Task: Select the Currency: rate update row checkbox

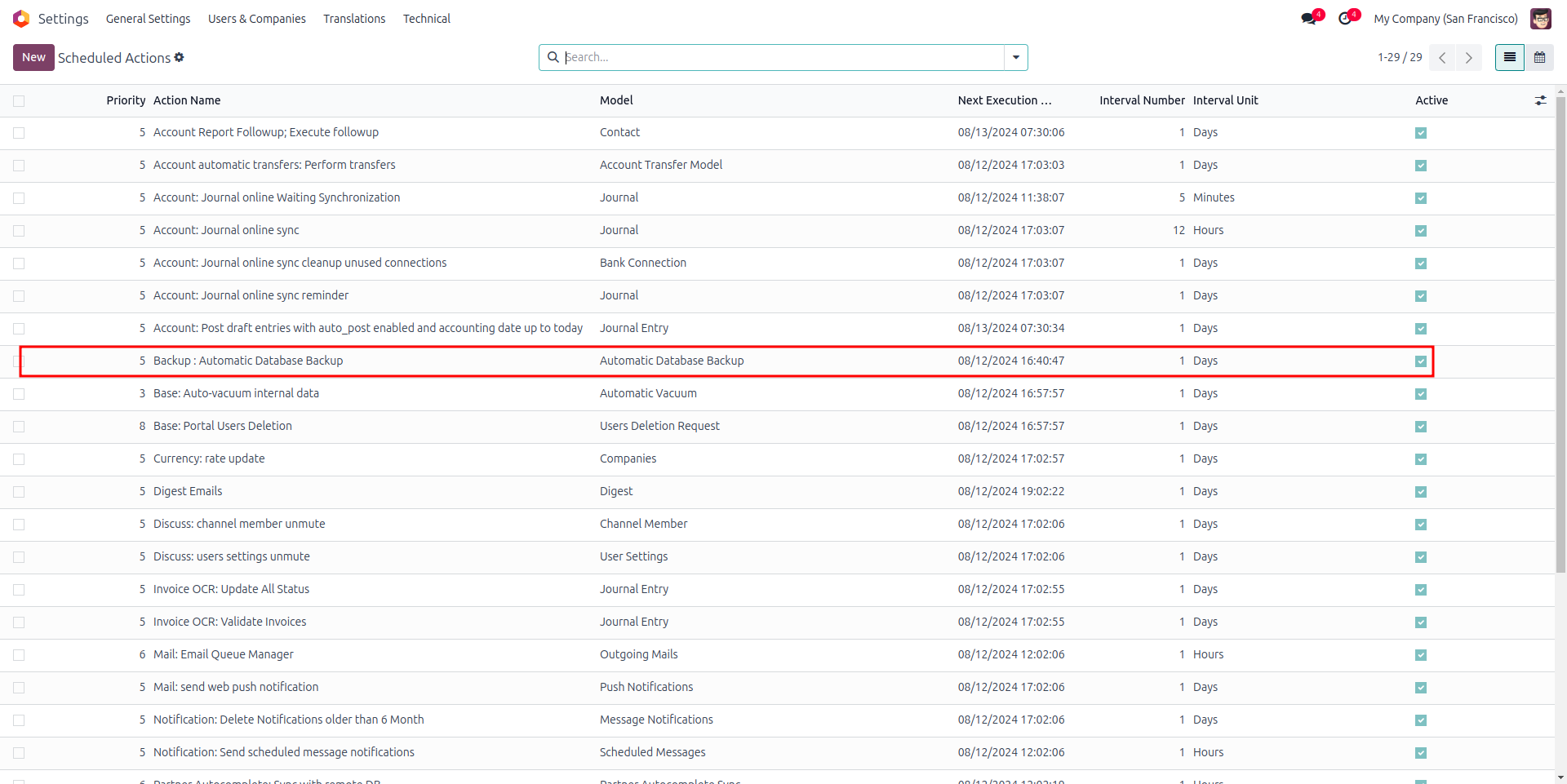Action: (x=19, y=459)
